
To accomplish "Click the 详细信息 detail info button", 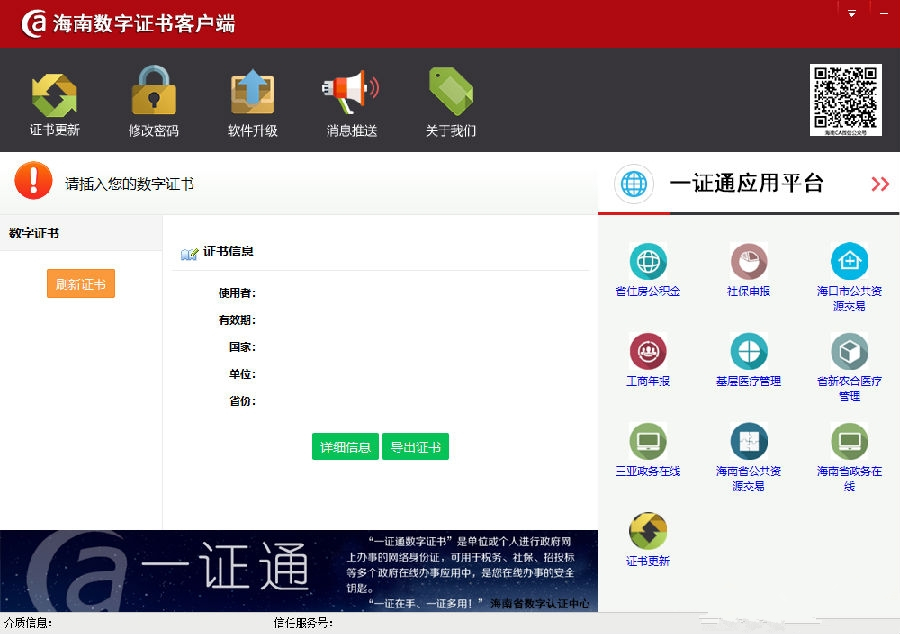I will tap(345, 446).
